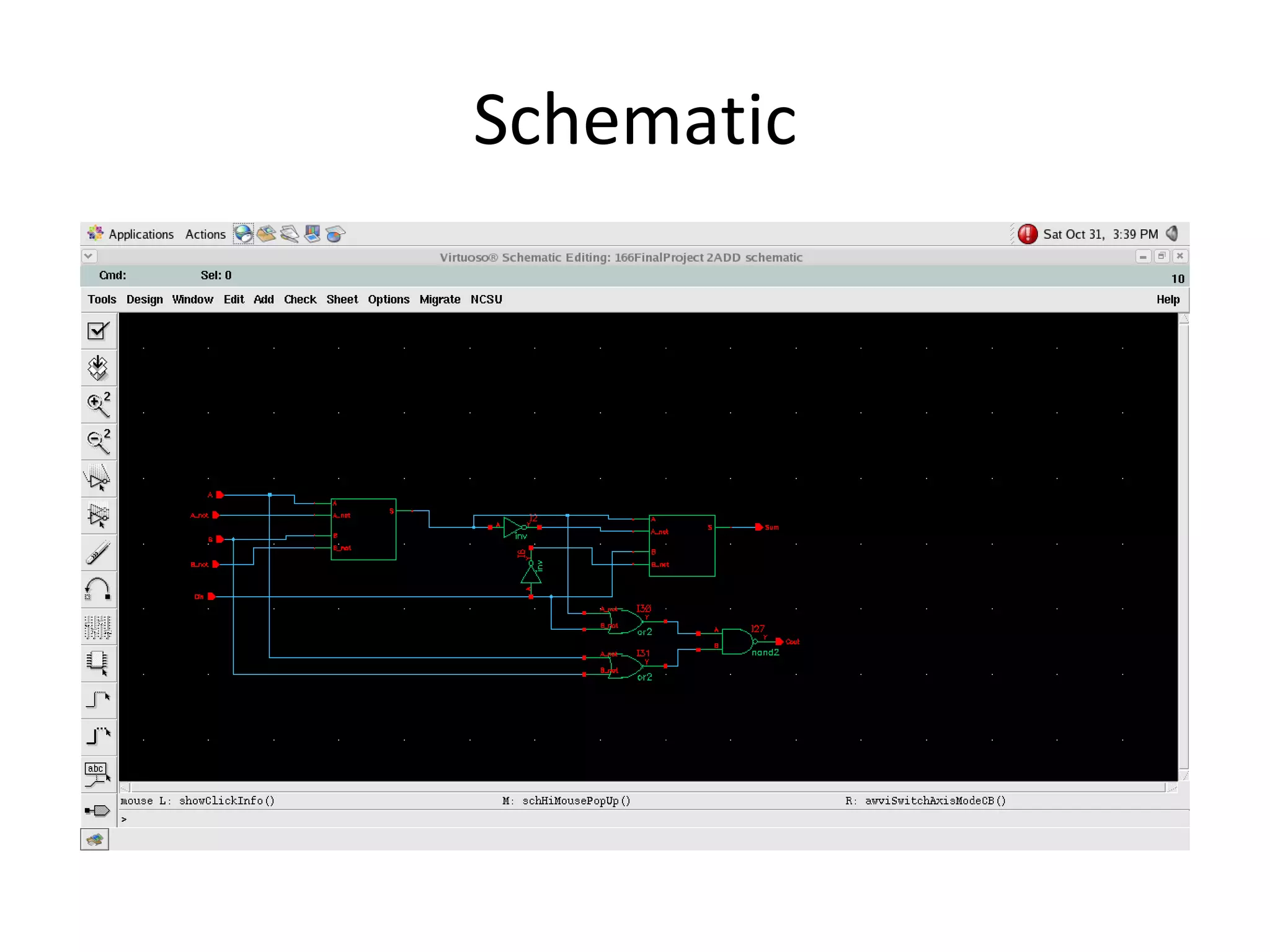Open the volume speaker icon
This screenshot has height=952, width=1270.
point(1172,234)
